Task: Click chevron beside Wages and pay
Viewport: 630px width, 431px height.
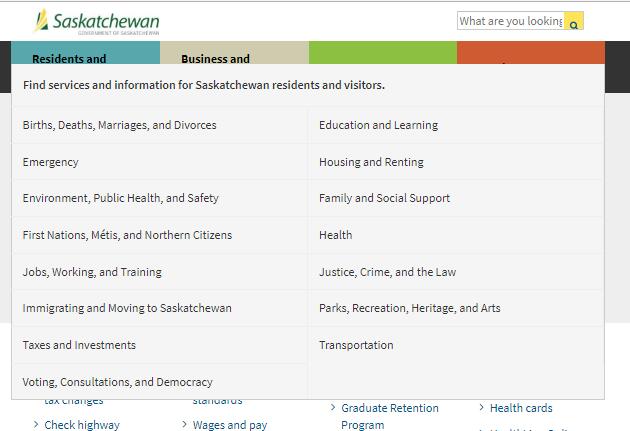Action: pyautogui.click(x=184, y=424)
